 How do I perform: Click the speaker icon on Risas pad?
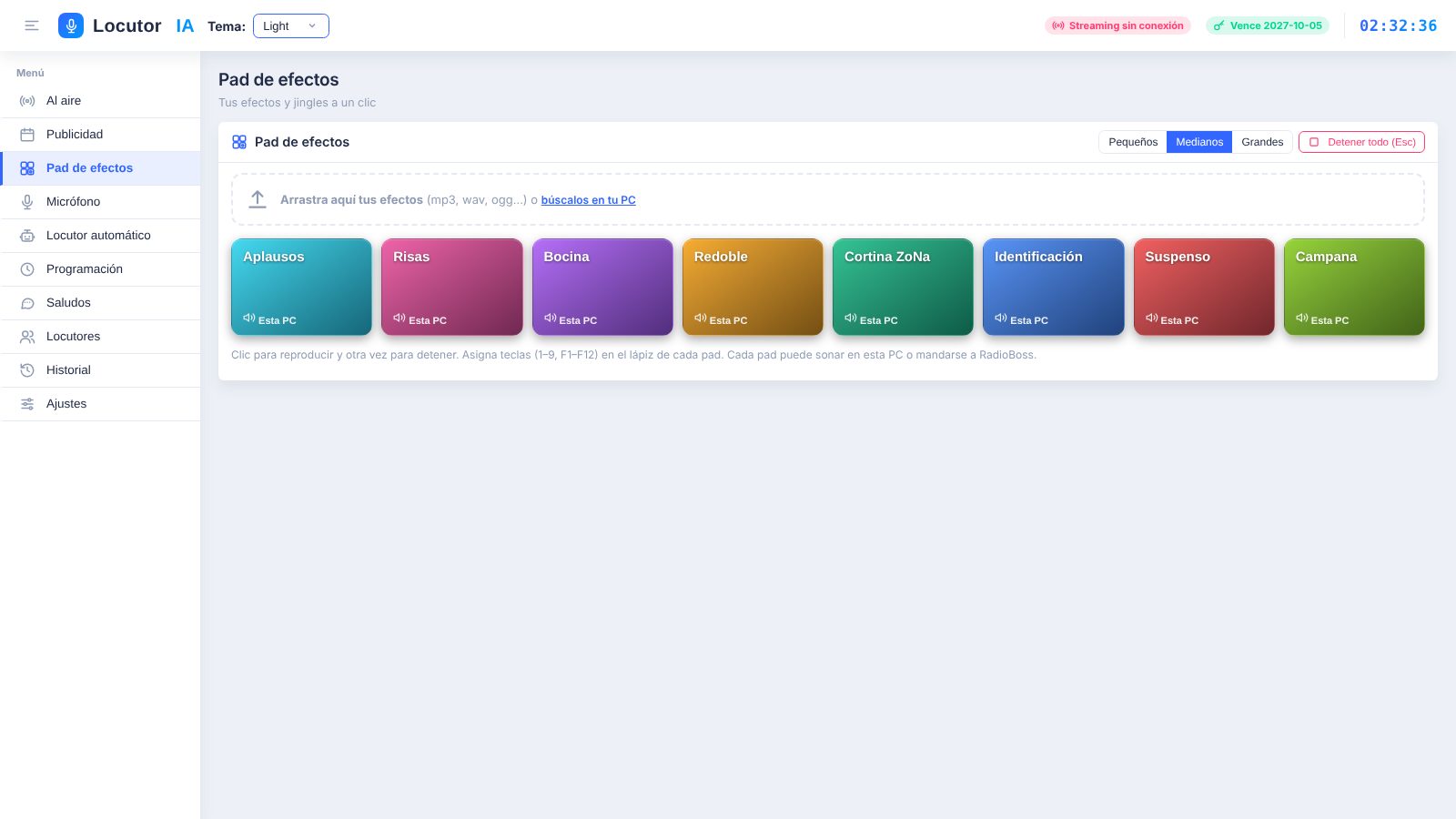(x=399, y=318)
